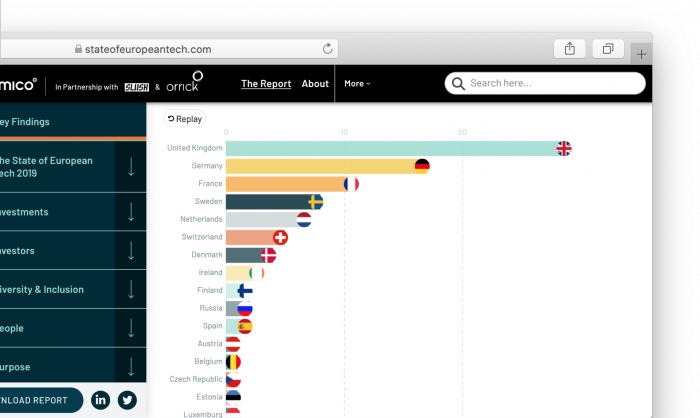Screen dimensions: 700x418
Task: Select Investors sidebar item
Action: [57, 251]
